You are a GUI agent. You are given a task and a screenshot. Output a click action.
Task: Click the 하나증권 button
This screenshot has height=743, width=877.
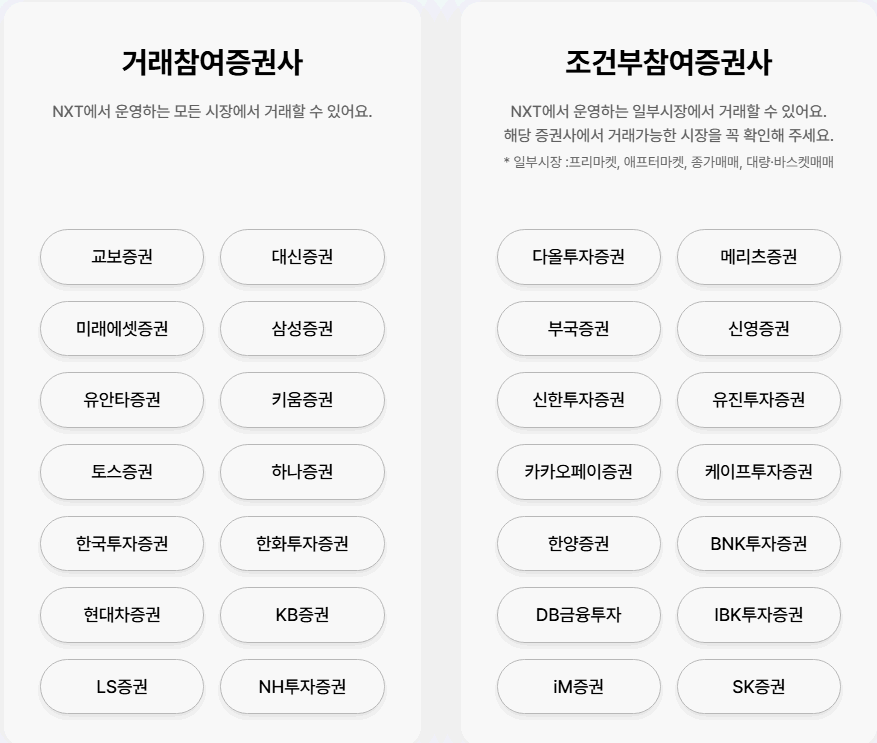[303, 472]
